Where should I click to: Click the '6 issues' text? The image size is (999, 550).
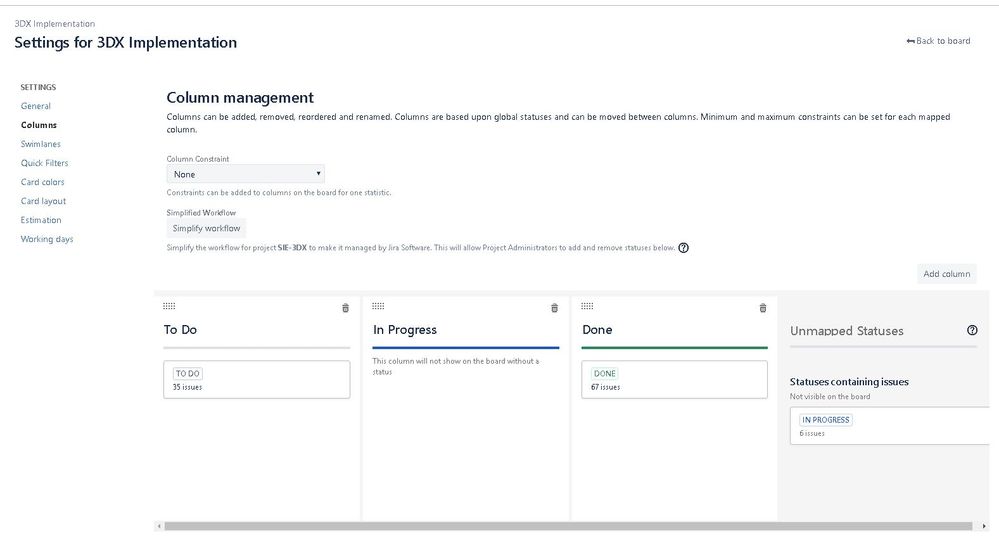[x=812, y=433]
